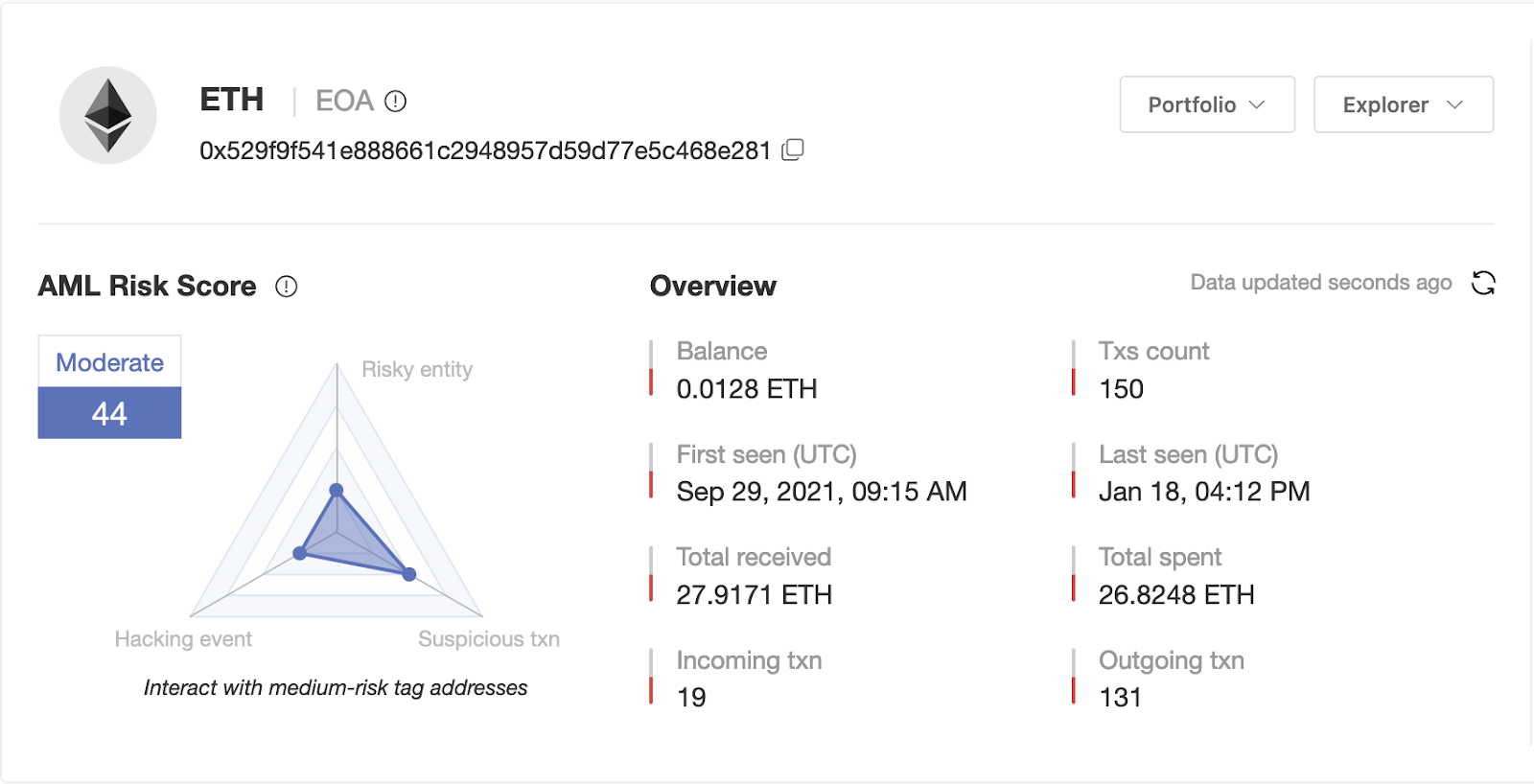Image resolution: width=1534 pixels, height=784 pixels.
Task: Click the Txs count value 150
Action: [1121, 389]
